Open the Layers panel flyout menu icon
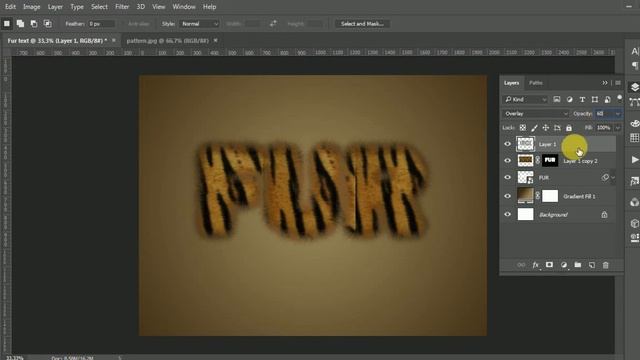 [x=618, y=83]
